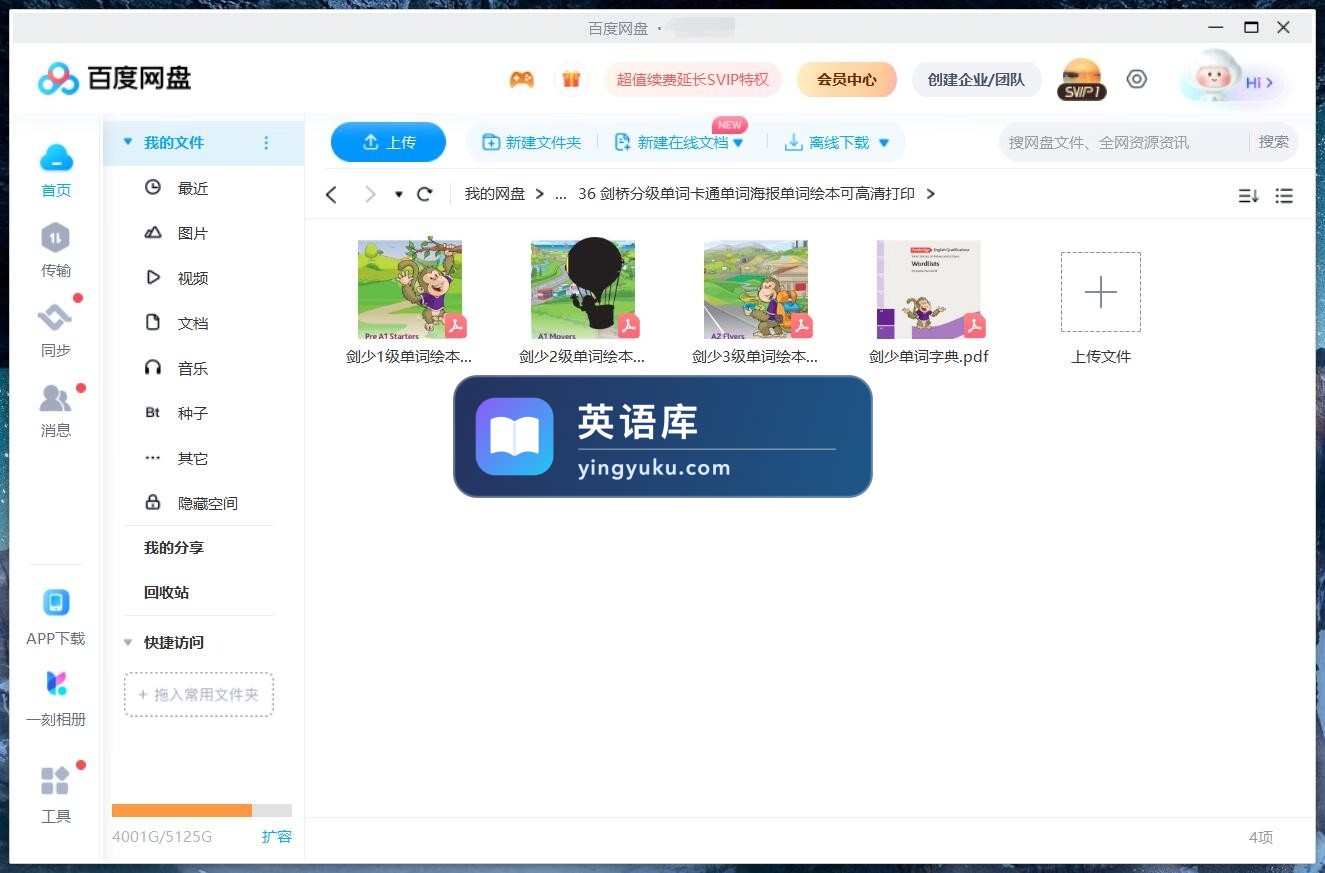Select 剑少1级单词绘本 PDF thumbnail

pyautogui.click(x=410, y=289)
